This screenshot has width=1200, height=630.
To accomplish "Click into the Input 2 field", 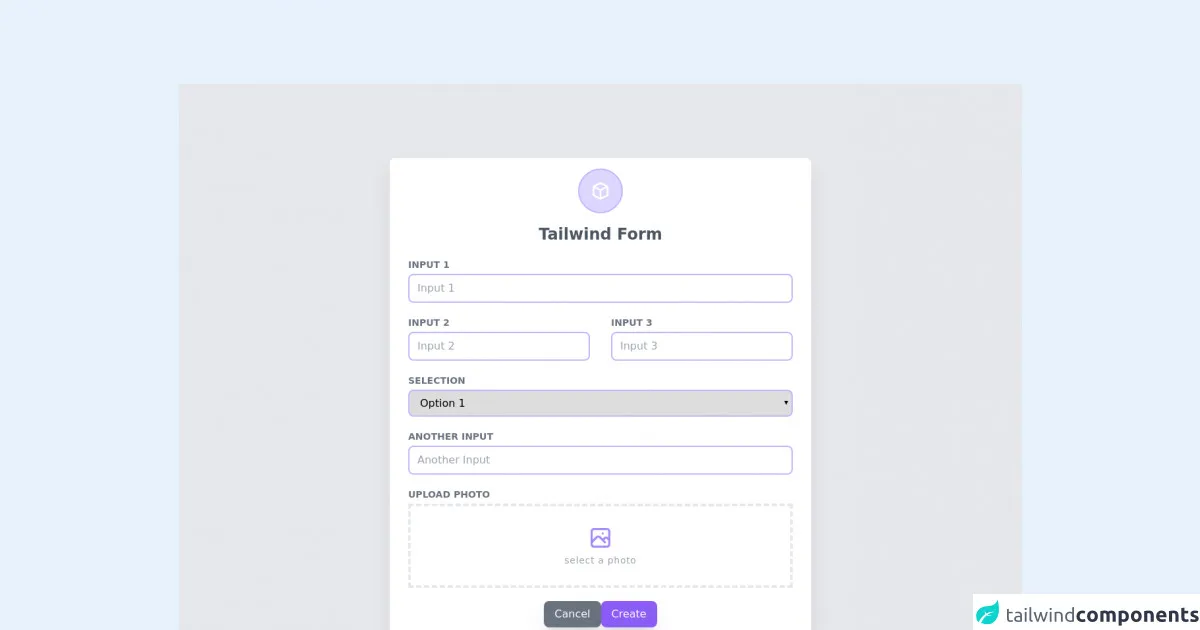I will click(499, 346).
